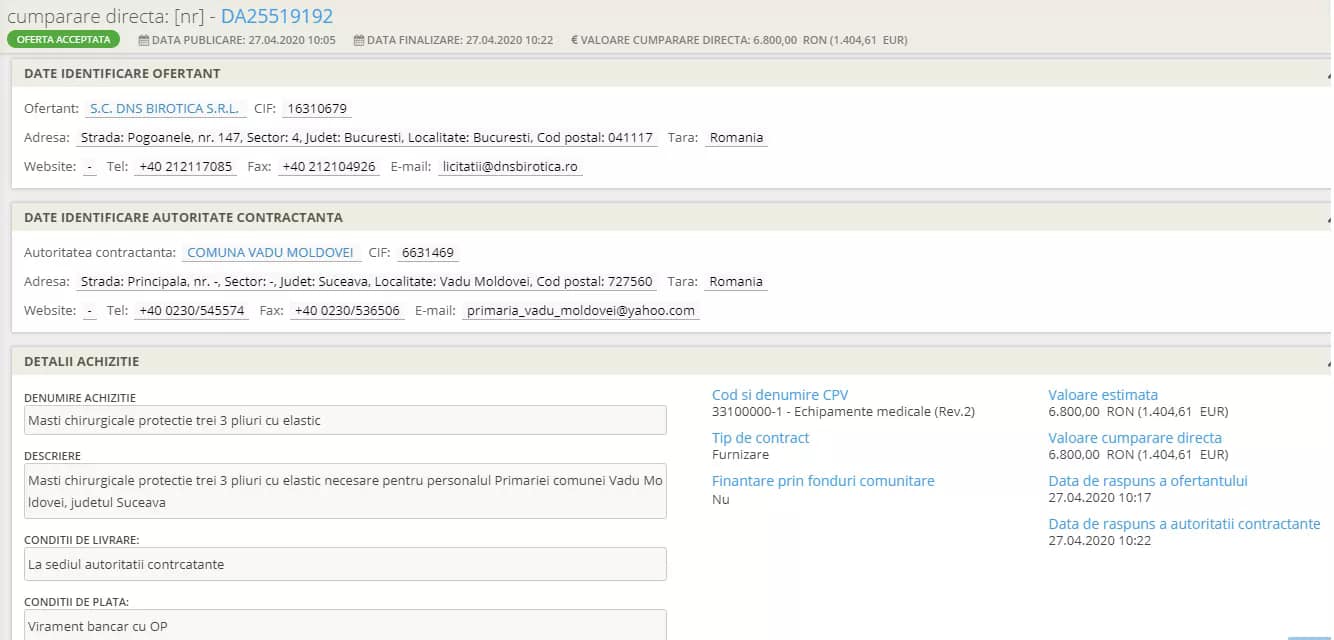Click the authority email primaria_vadu_moldovei@yahoo.com
Image resolution: width=1334 pixels, height=640 pixels.
click(x=581, y=311)
